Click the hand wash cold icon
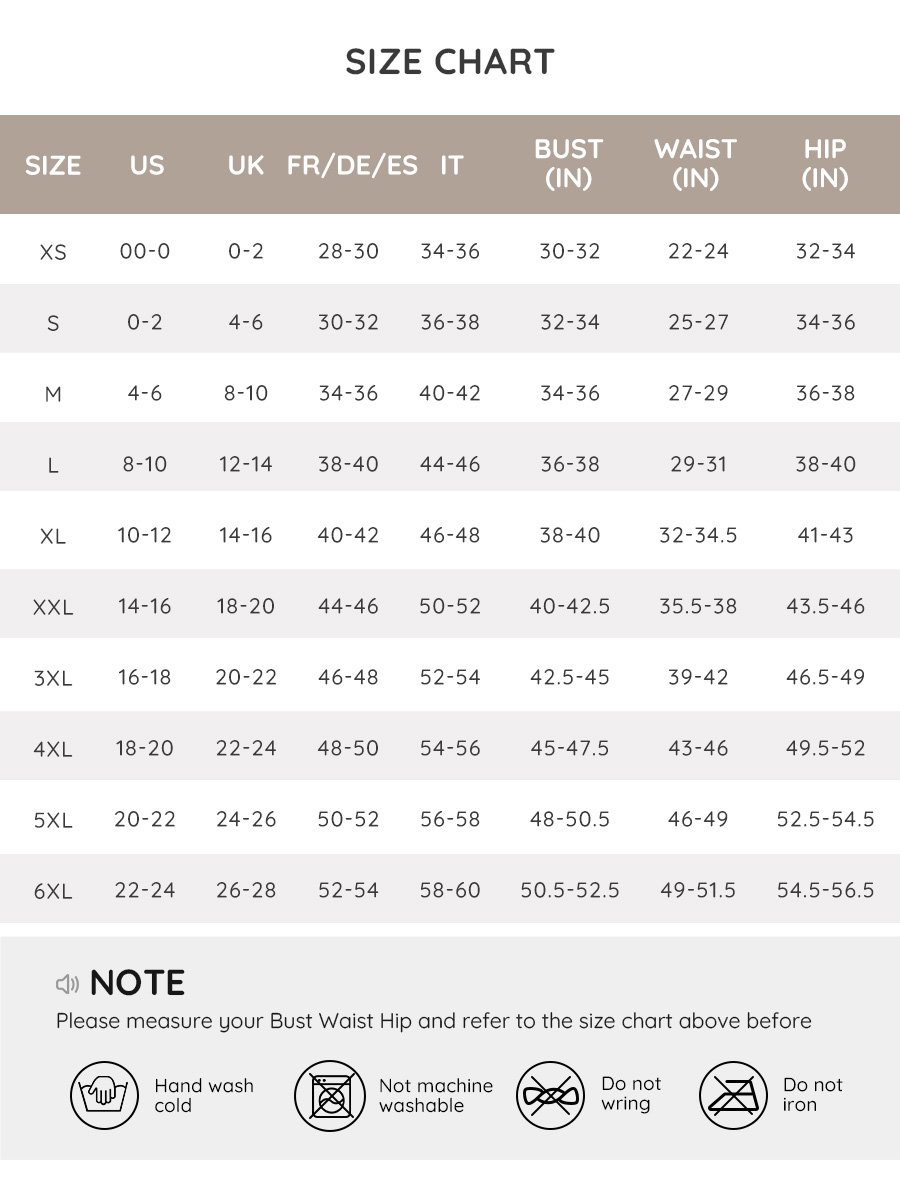 [104, 1096]
